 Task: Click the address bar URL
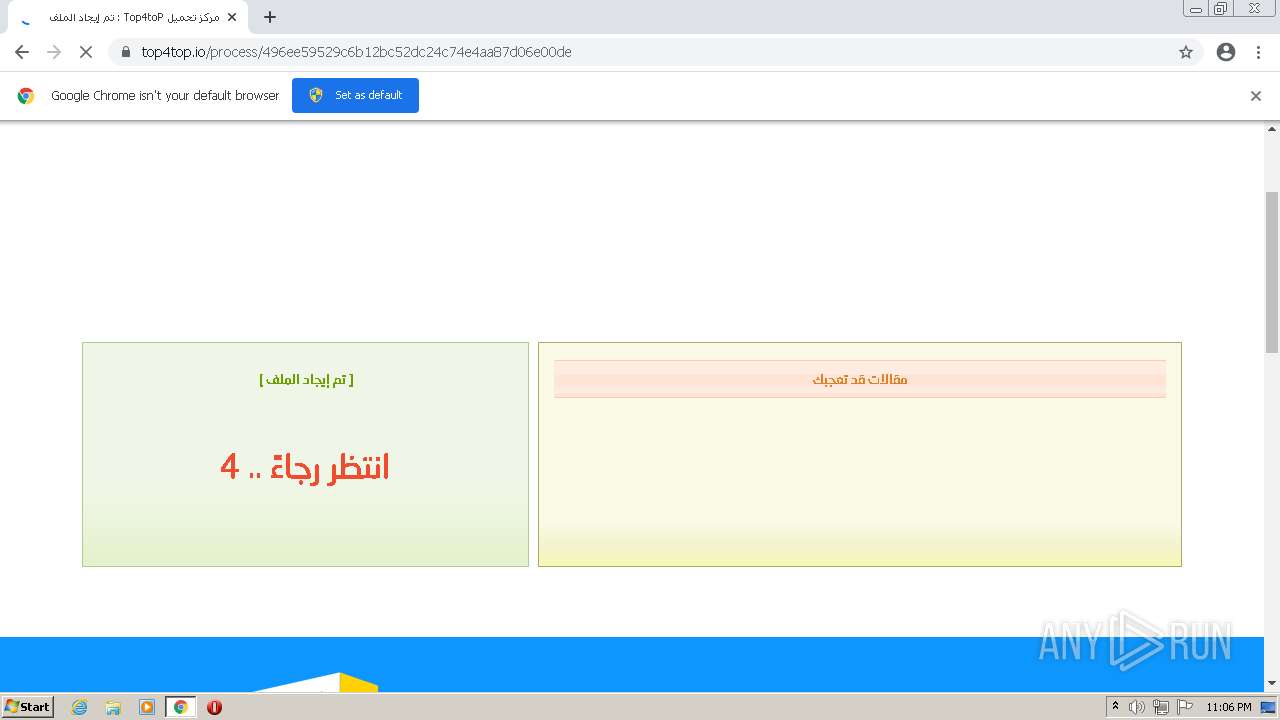(356, 52)
